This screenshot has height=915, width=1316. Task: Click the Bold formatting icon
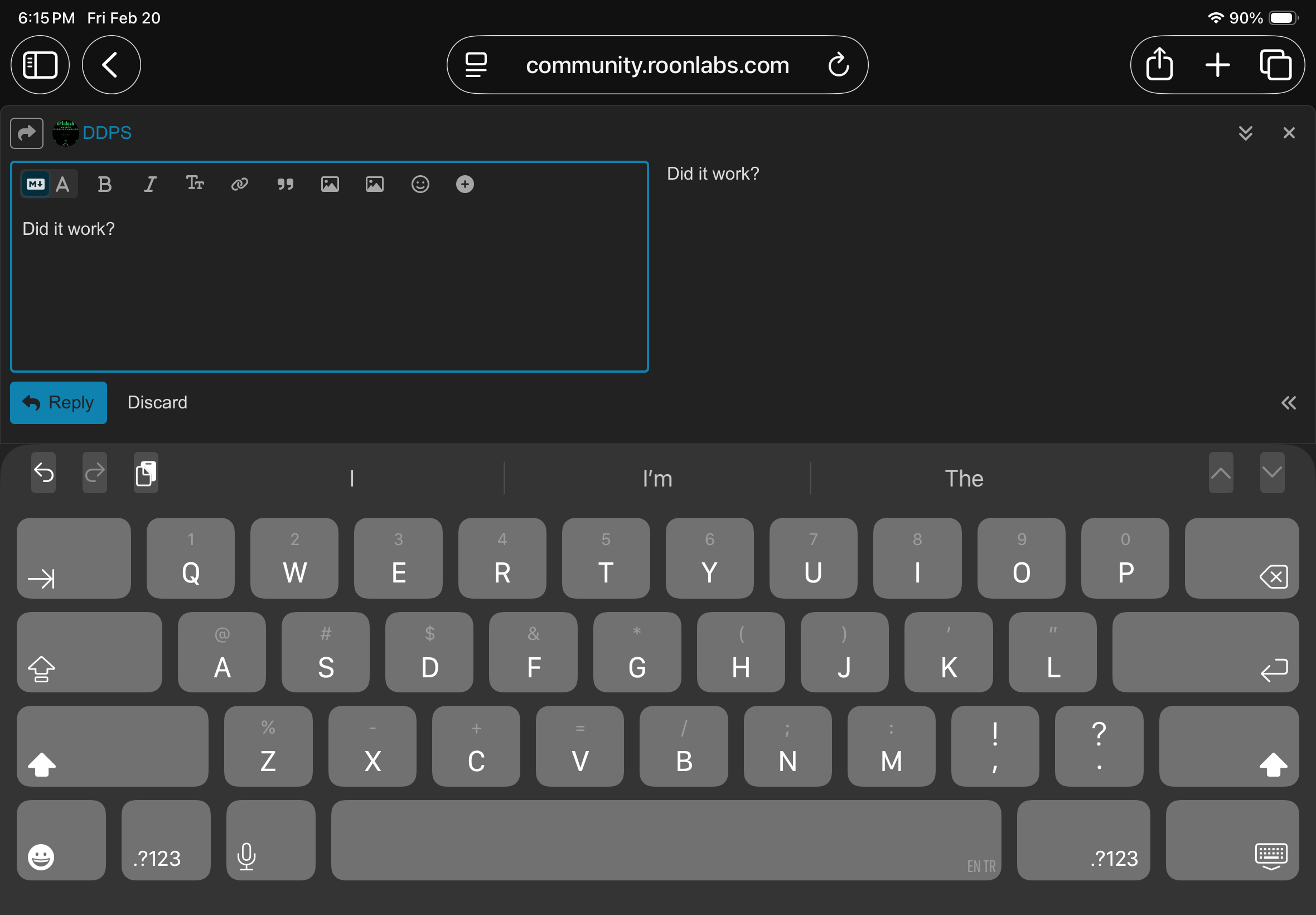(x=104, y=184)
